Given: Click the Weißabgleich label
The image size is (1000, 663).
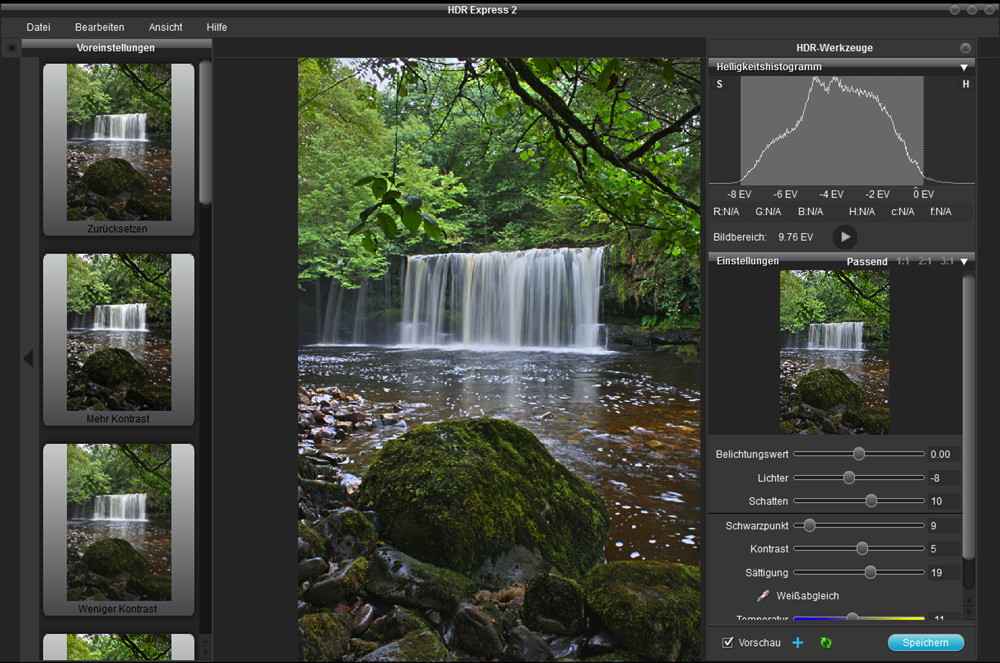Looking at the screenshot, I should [807, 596].
